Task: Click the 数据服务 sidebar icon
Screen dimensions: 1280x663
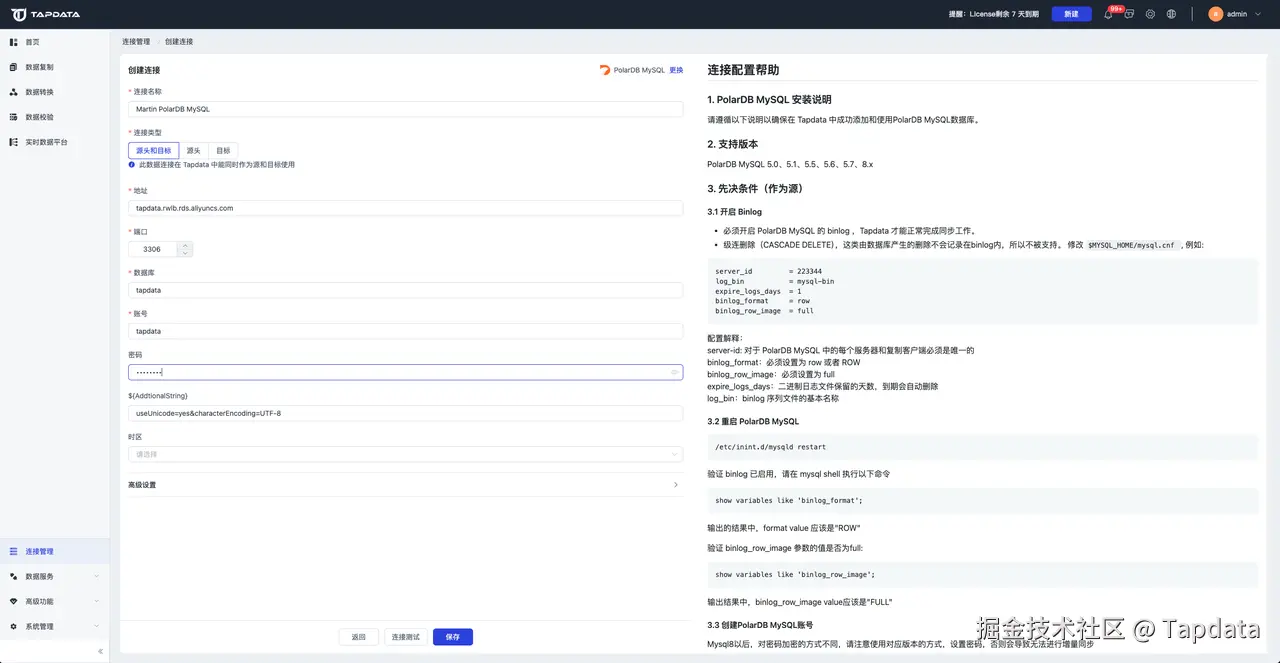Action: click(13, 576)
